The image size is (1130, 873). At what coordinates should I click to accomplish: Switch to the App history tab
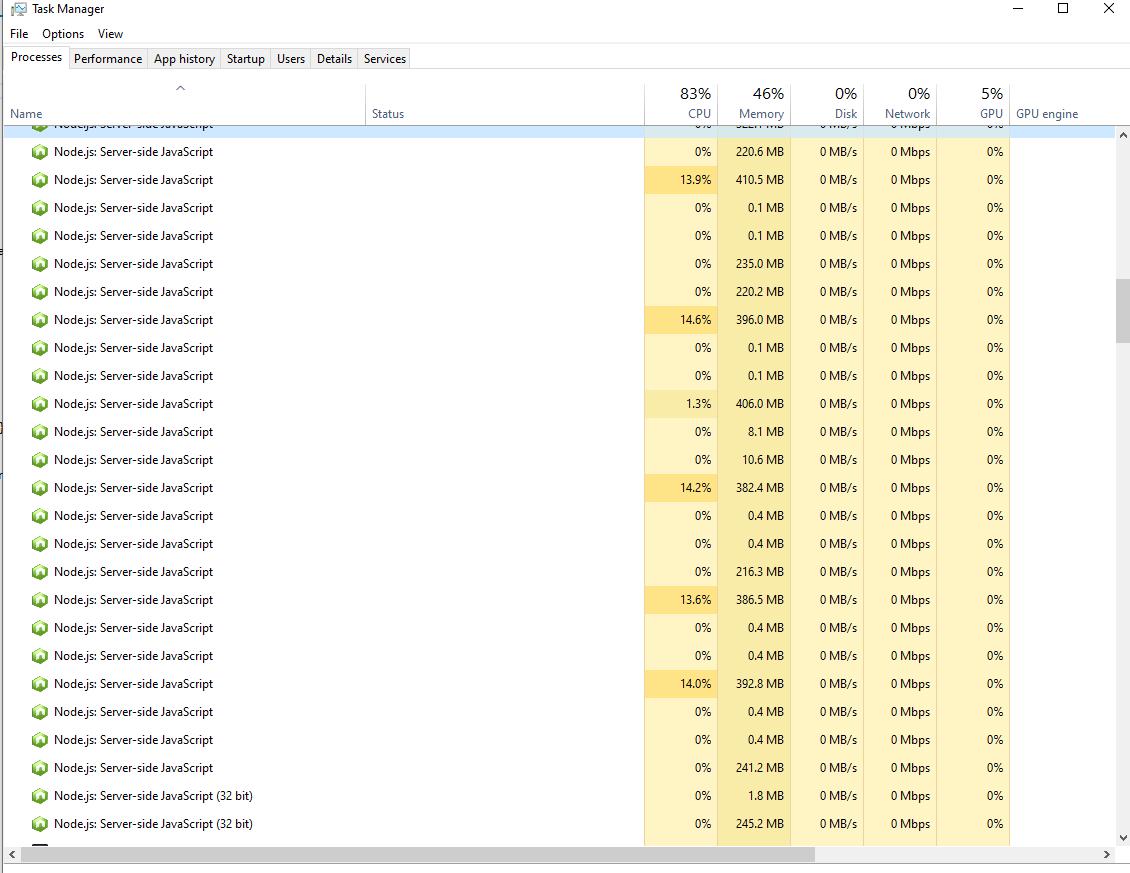point(184,58)
